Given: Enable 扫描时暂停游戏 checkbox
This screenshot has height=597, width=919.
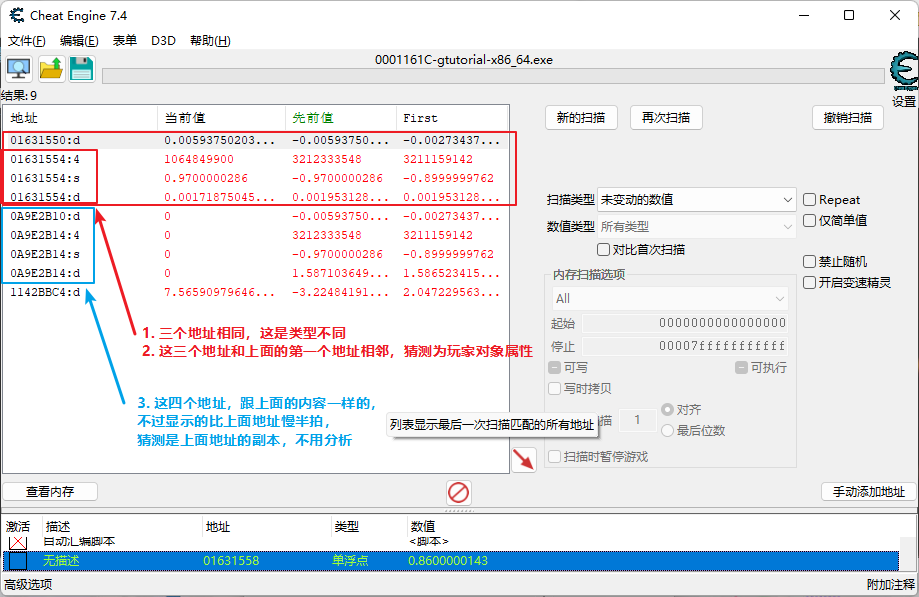Looking at the screenshot, I should point(554,456).
